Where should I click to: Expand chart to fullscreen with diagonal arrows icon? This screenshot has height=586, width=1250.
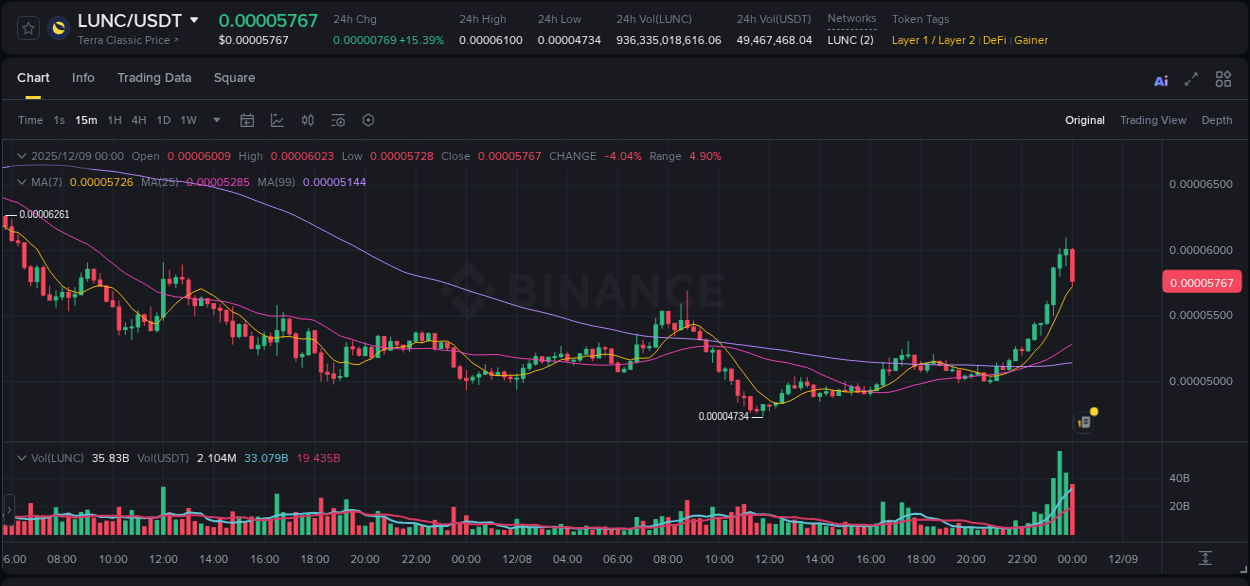(x=1191, y=79)
